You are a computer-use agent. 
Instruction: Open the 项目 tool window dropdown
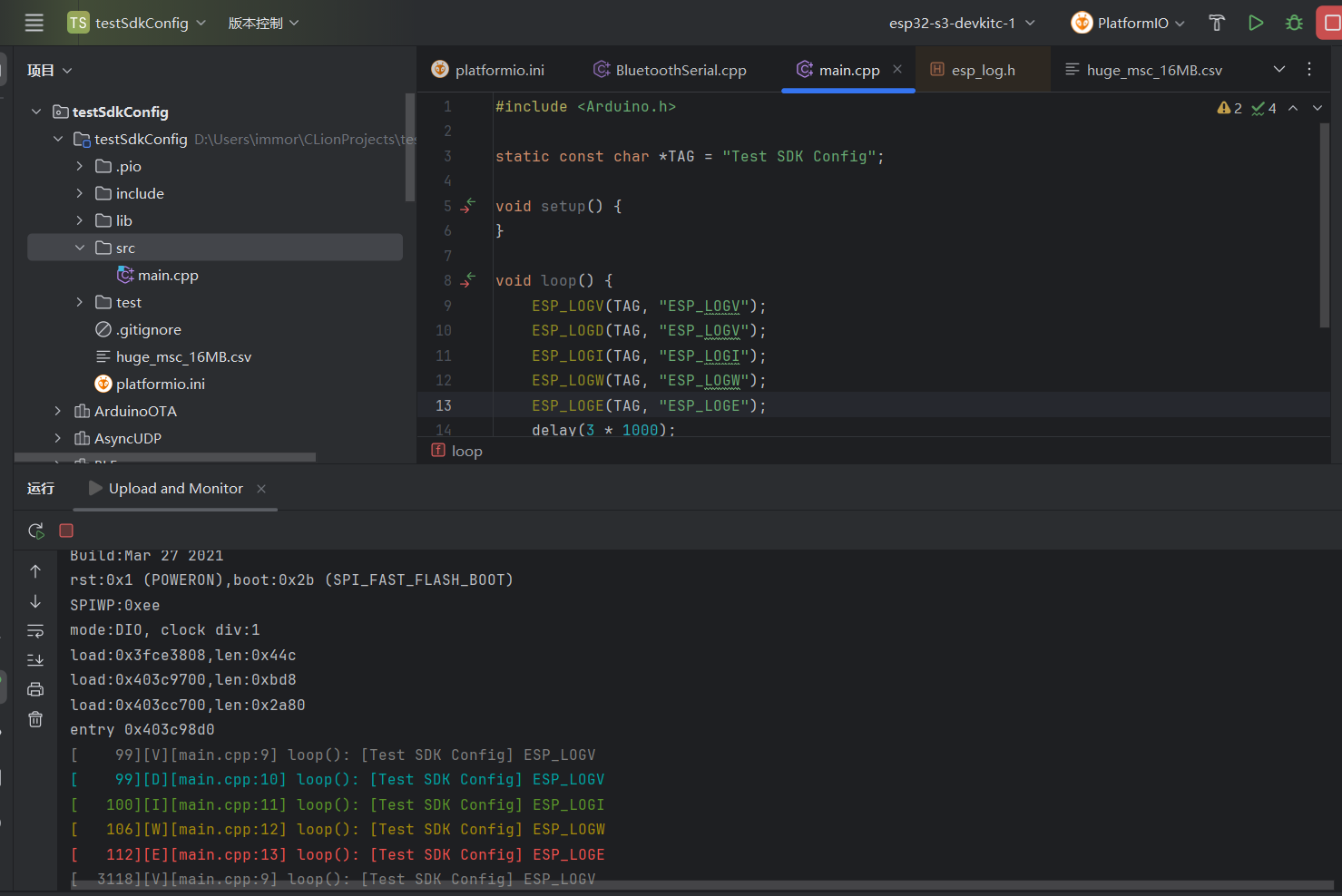click(x=49, y=70)
